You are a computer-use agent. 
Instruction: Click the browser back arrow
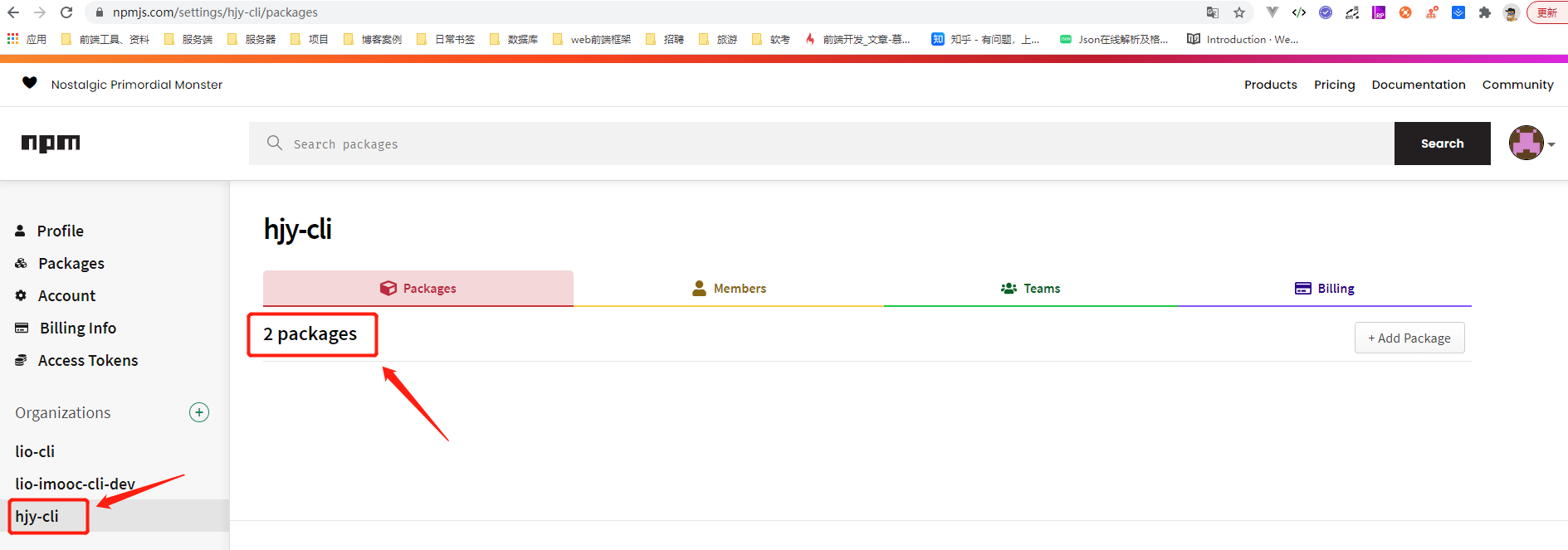pos(13,12)
